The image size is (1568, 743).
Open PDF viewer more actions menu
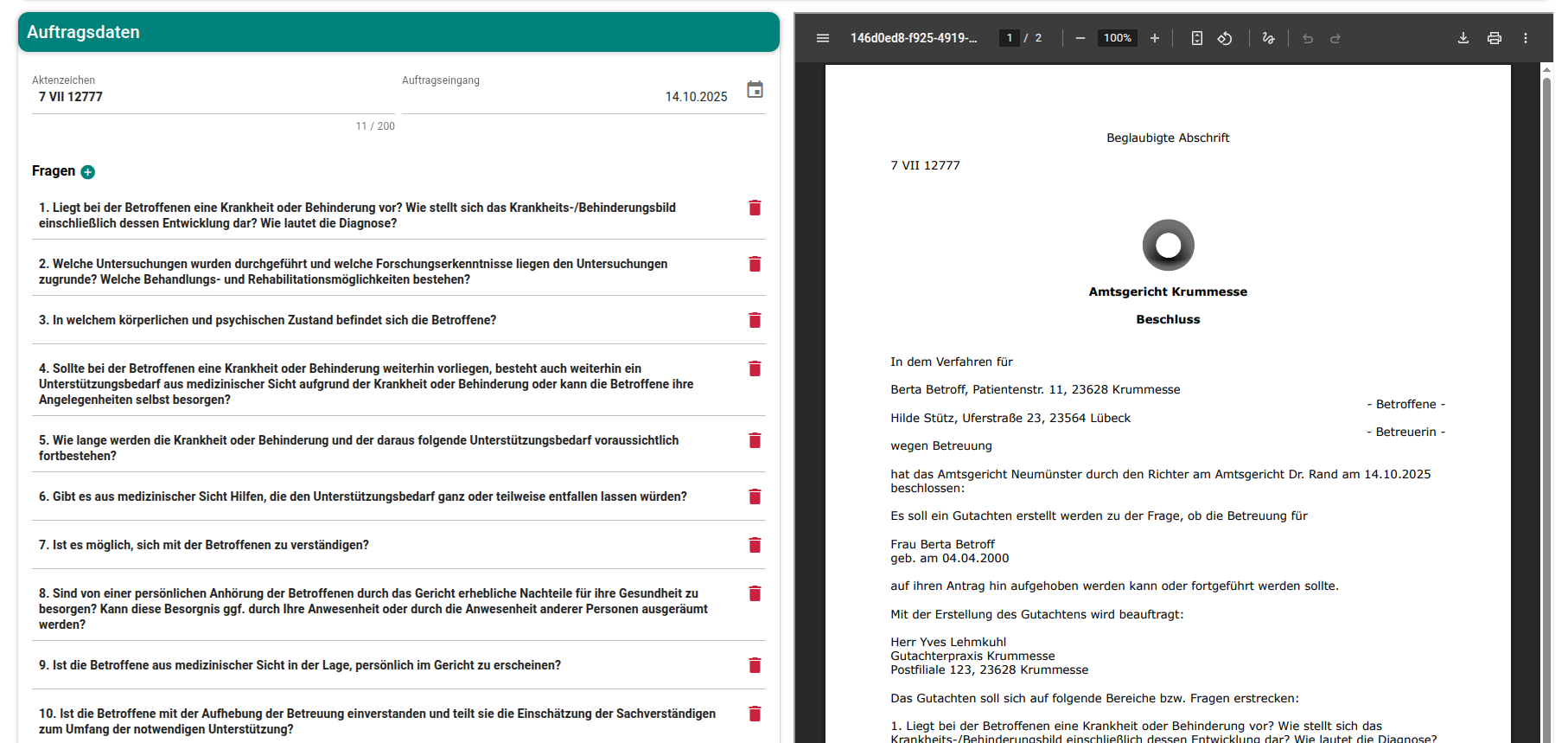pyautogui.click(x=1526, y=38)
